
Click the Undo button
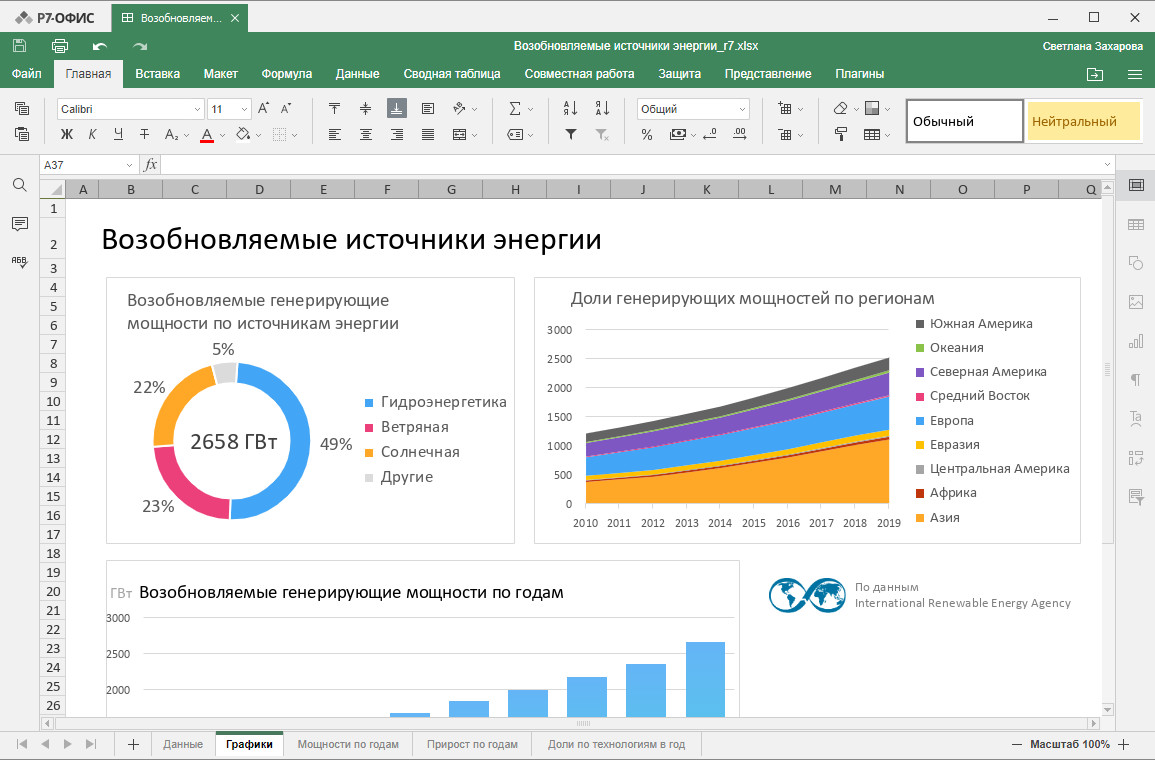click(100, 45)
